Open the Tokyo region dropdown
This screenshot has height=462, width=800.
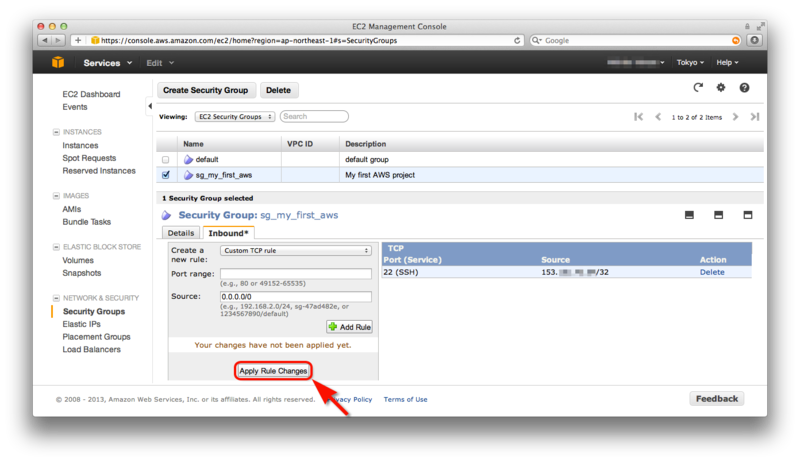pyautogui.click(x=690, y=62)
